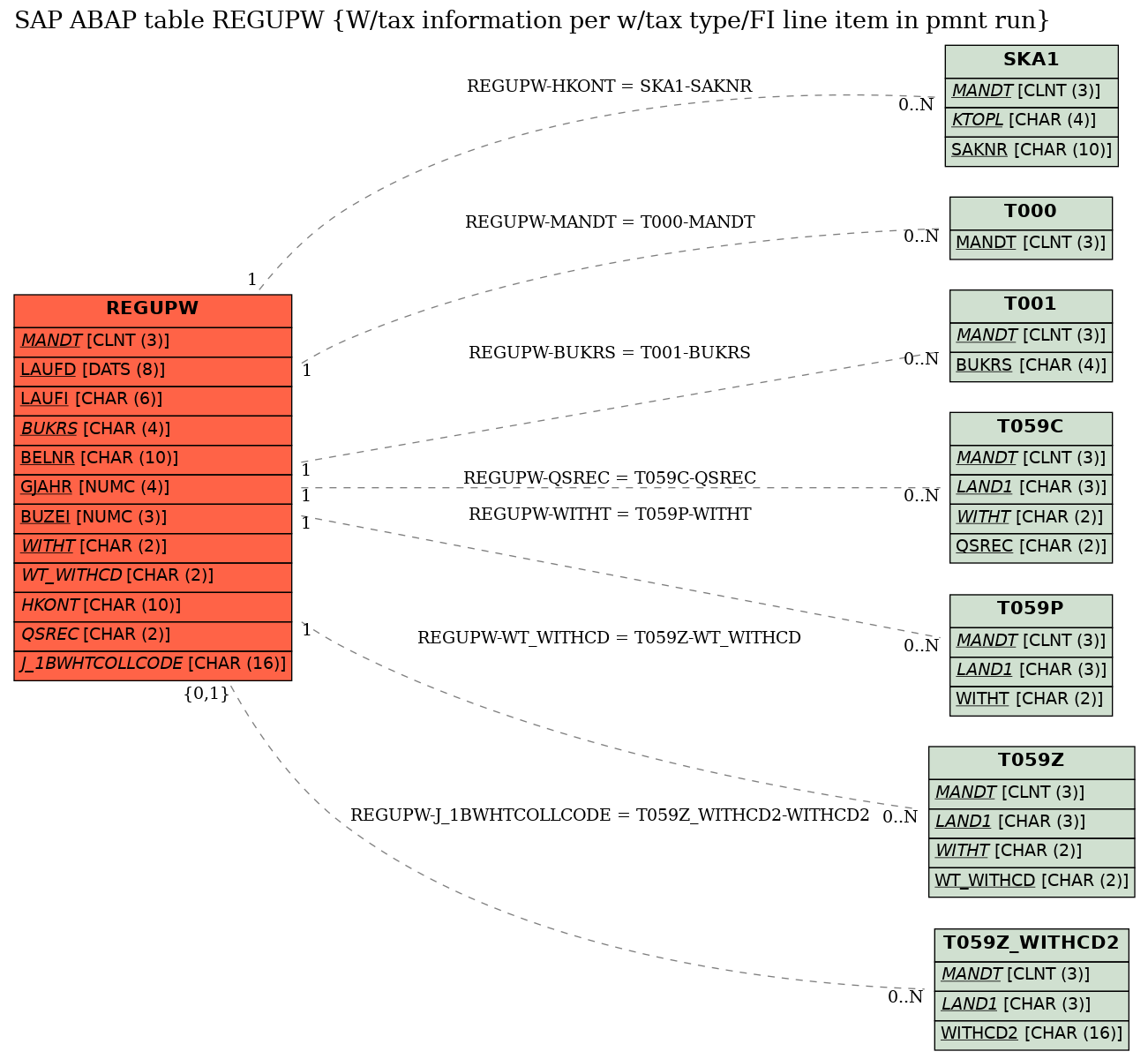This screenshot has width=1148, height=1059.
Task: Select the WT_WITHCD [CHAR (2)] field in REGUPW
Action: point(153,577)
